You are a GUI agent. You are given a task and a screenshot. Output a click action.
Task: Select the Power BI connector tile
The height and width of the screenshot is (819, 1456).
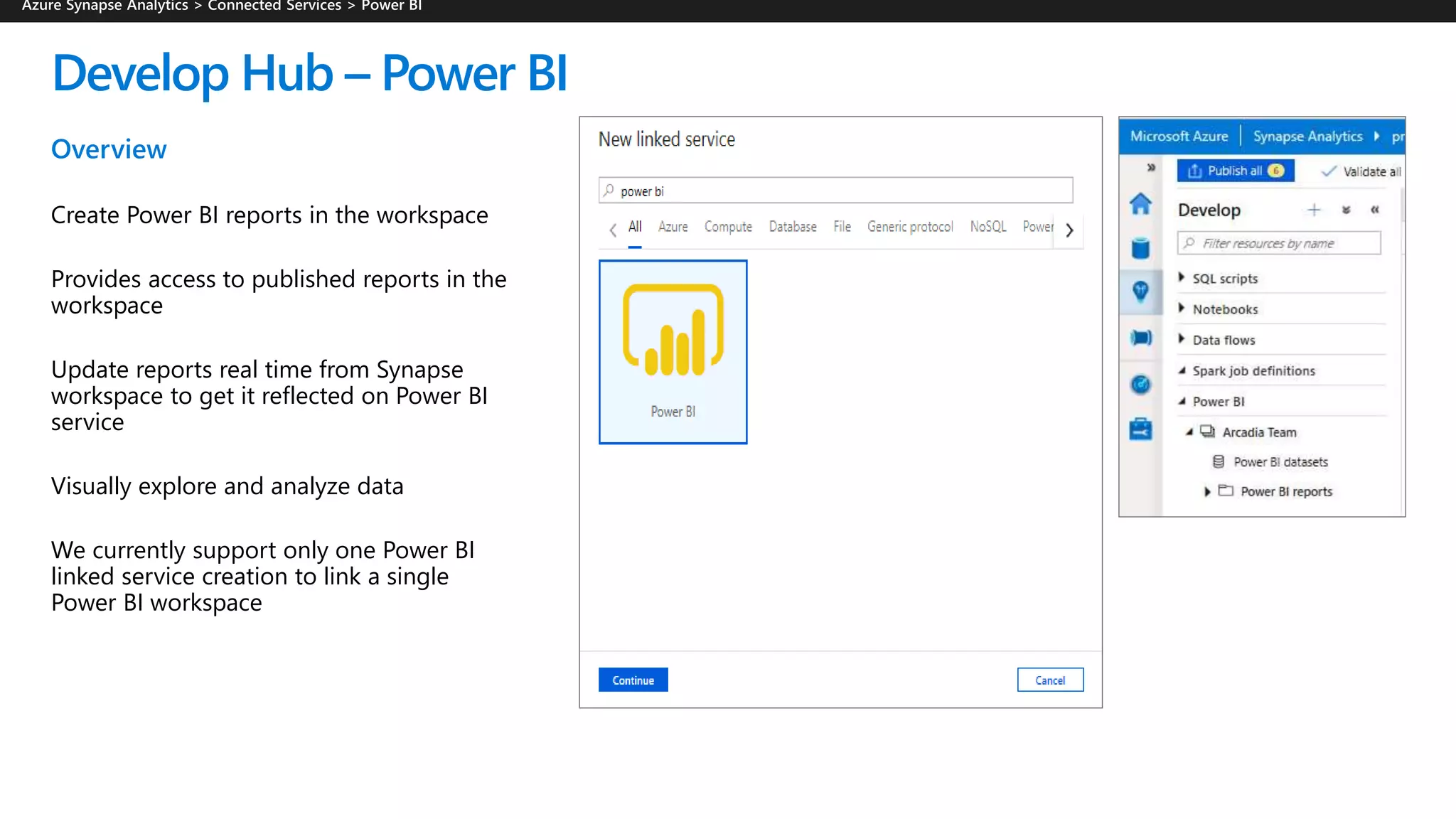(673, 352)
